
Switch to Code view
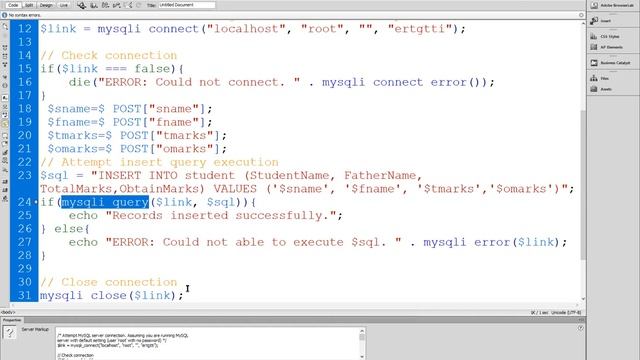(13, 5)
